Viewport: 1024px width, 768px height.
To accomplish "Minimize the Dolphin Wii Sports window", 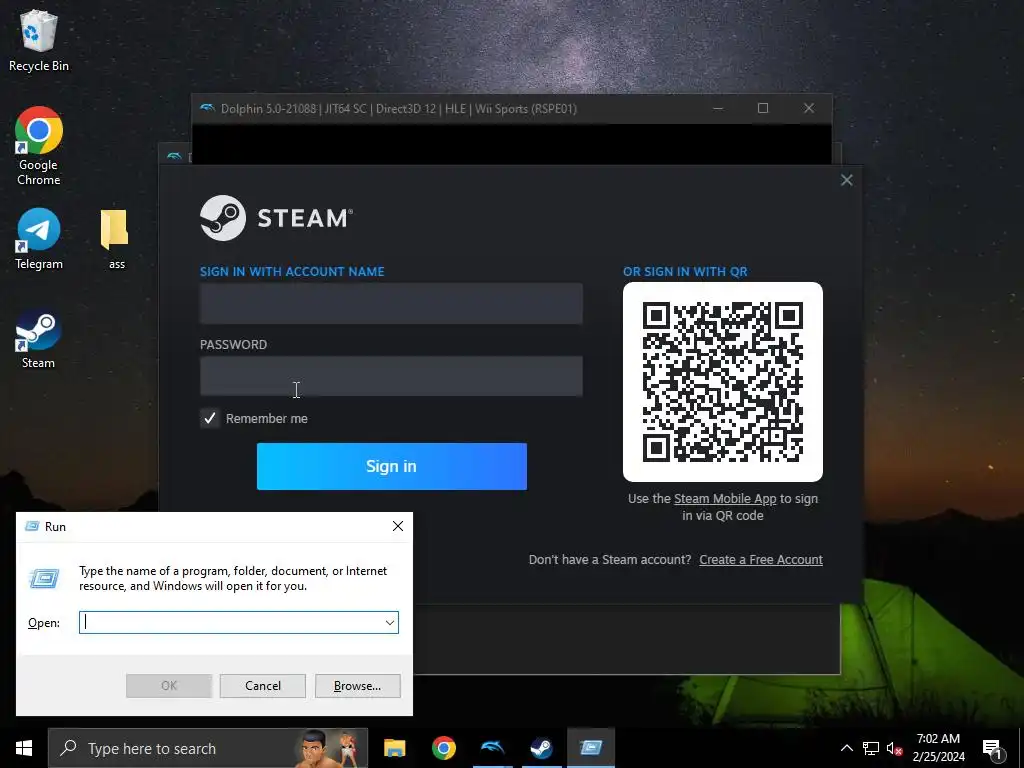I will coord(718,108).
